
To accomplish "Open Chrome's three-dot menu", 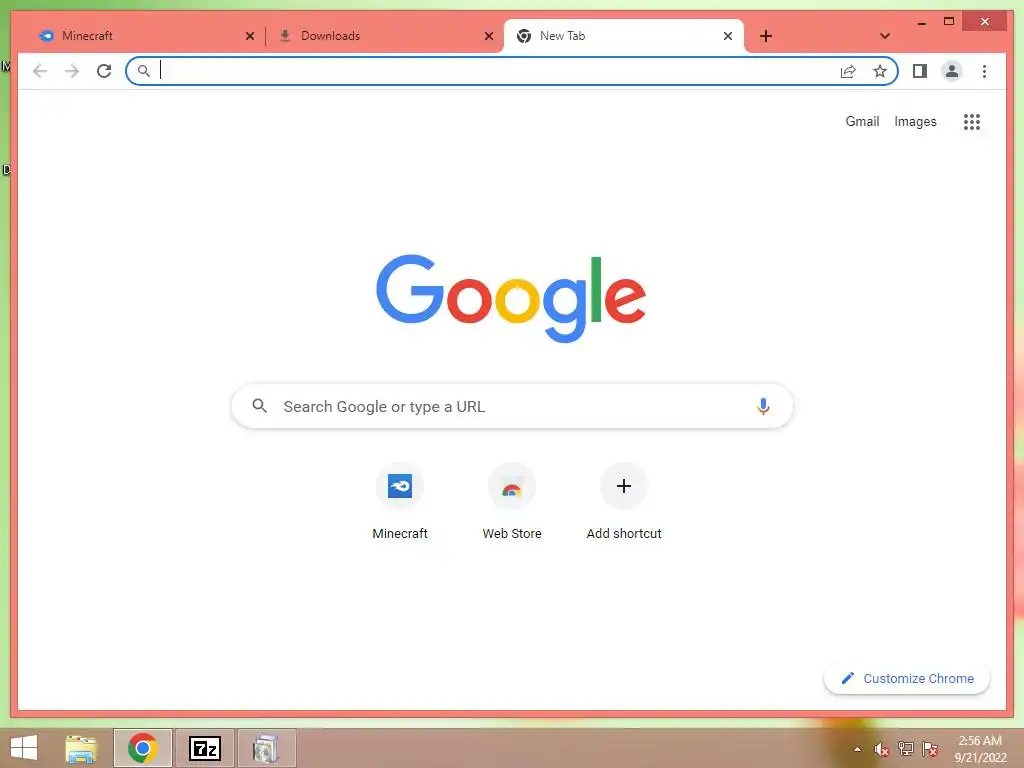I will (984, 71).
